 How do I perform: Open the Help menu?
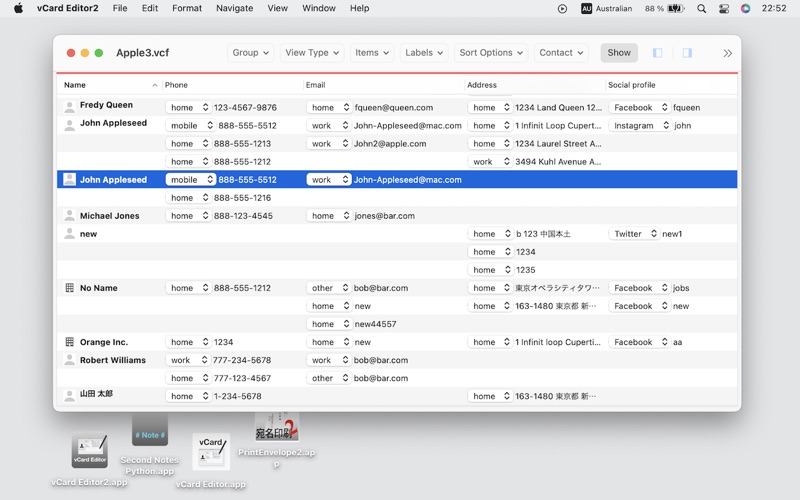pos(359,8)
